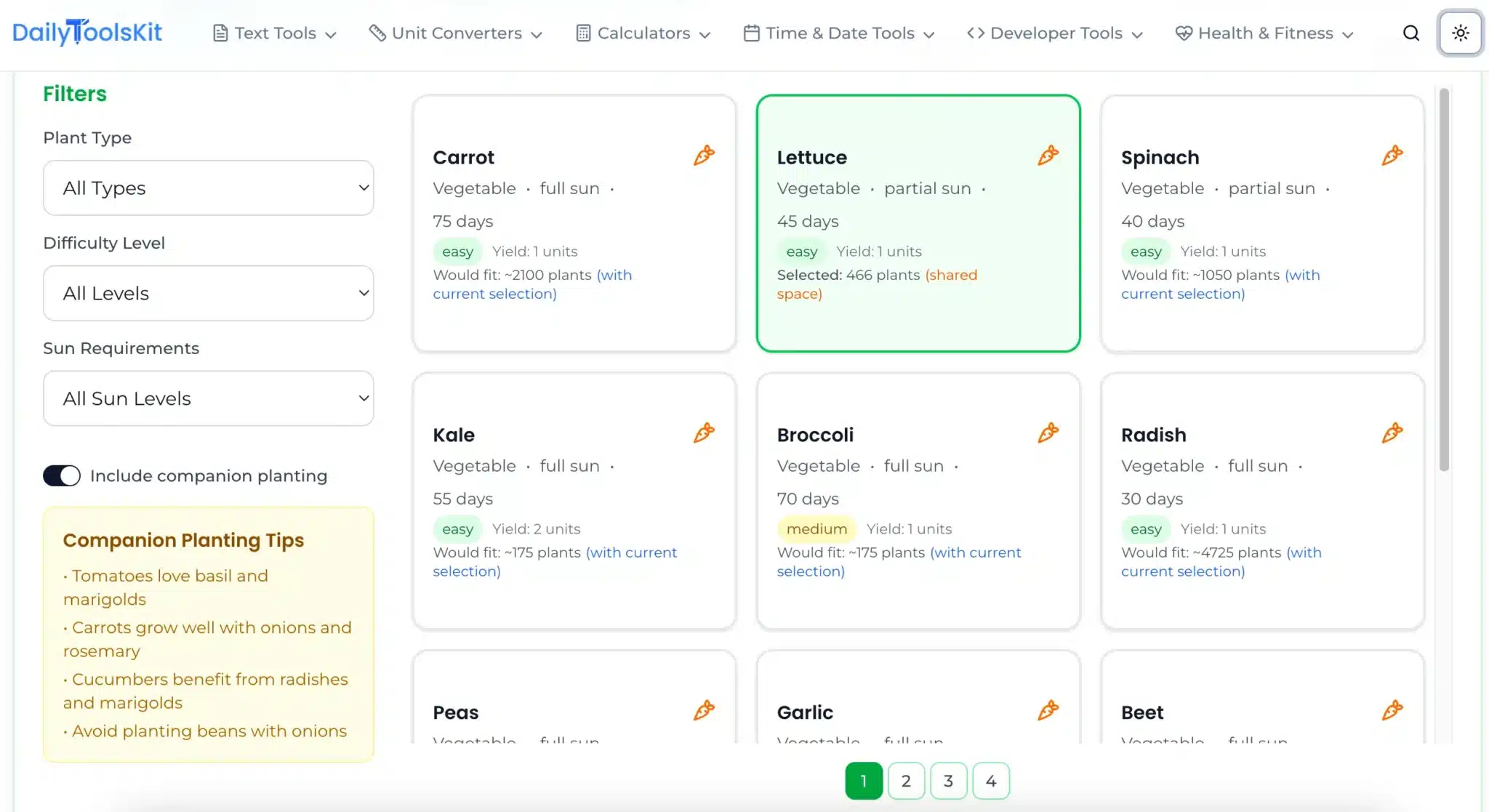Go to results page 3
This screenshot has height=812, width=1489.
(x=948, y=781)
